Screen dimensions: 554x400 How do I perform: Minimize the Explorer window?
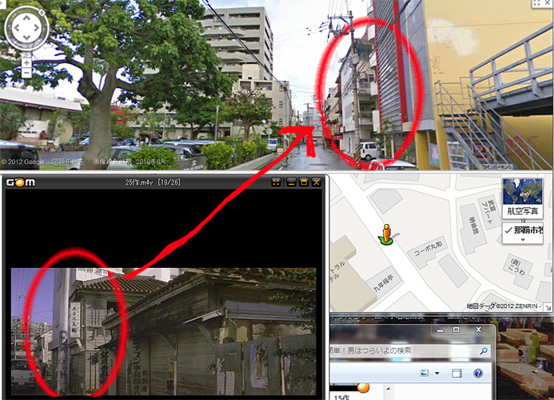click(x=440, y=330)
